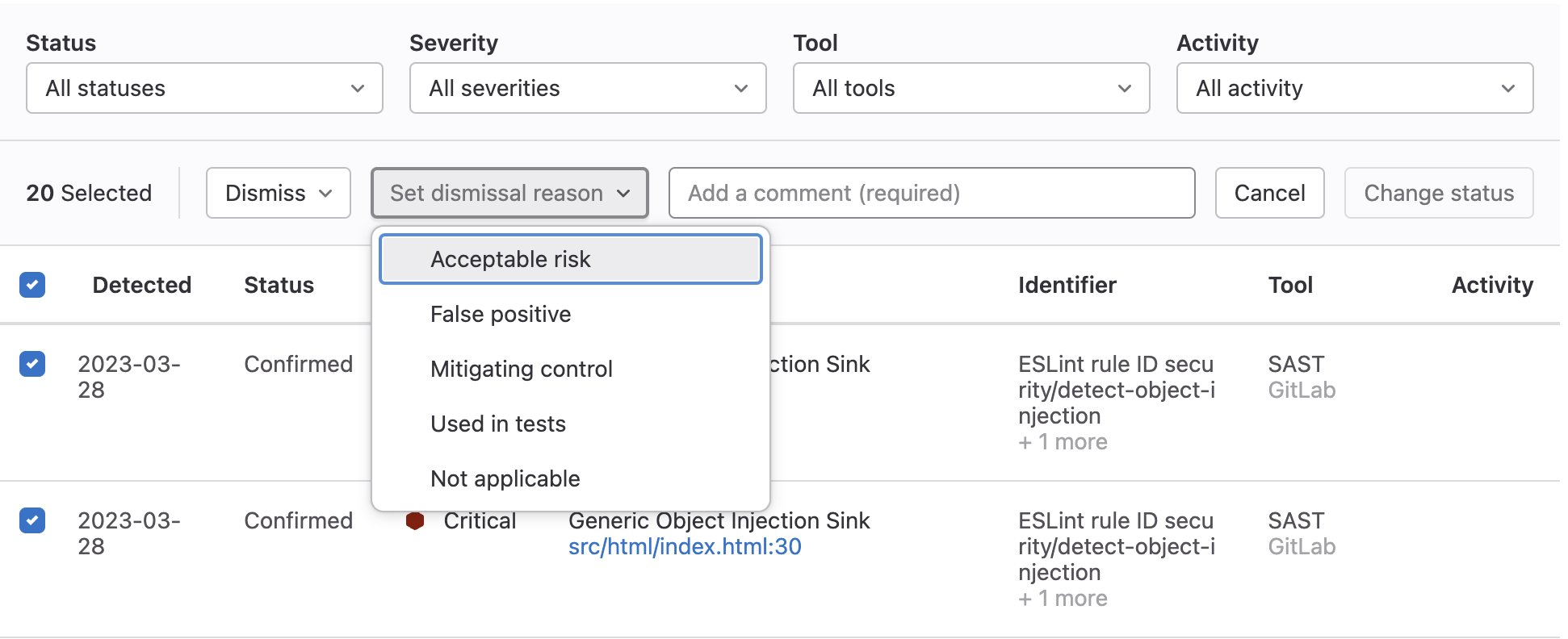The image size is (1568, 639).
Task: Uncheck the first 2023-03-28 vulnerability row
Action: point(32,365)
